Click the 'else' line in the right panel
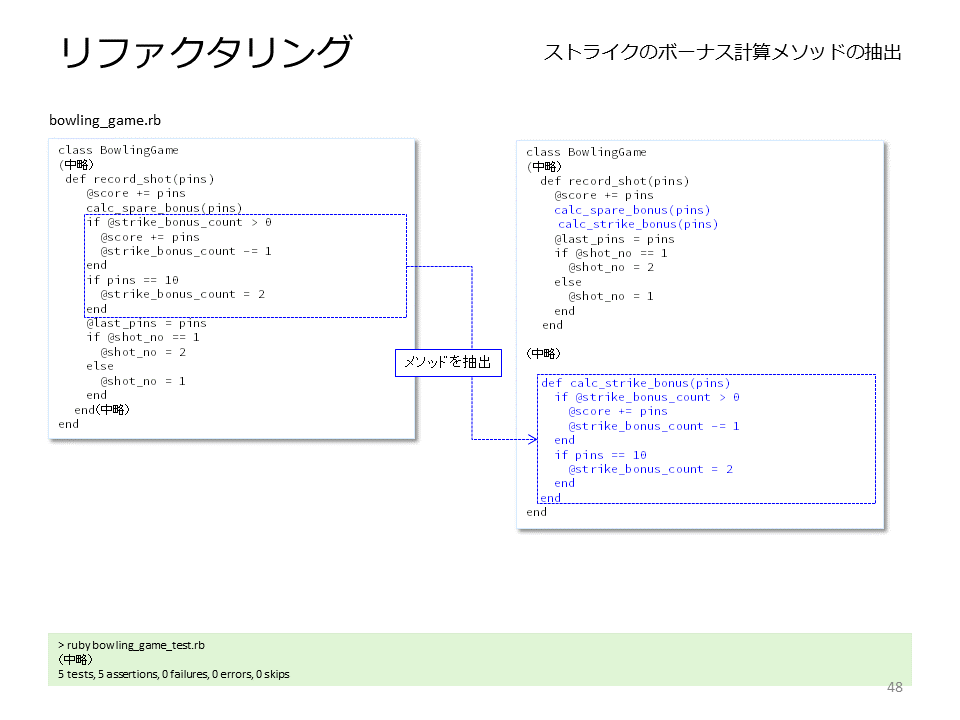The height and width of the screenshot is (720, 960). tap(568, 282)
